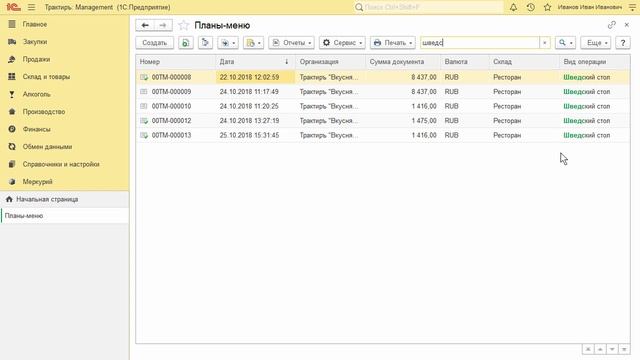
Task: Click the Создать button
Action: (x=155, y=43)
